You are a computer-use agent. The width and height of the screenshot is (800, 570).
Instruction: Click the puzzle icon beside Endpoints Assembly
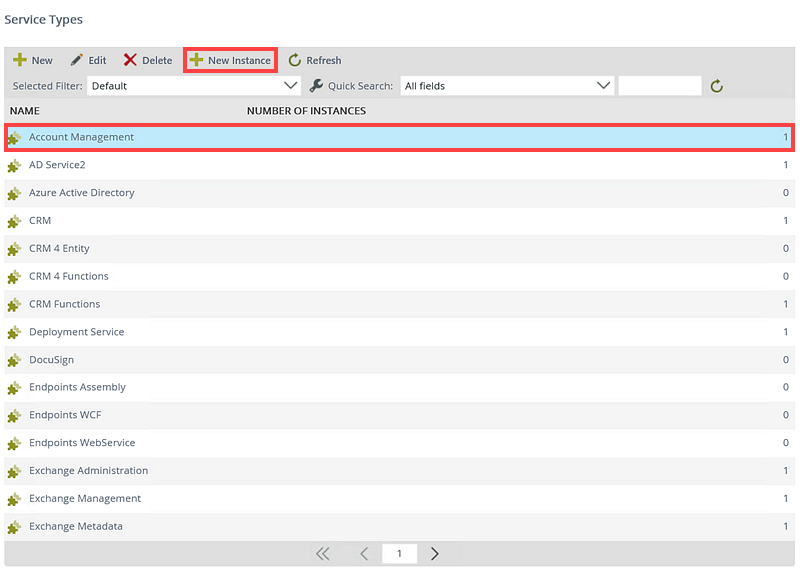tap(14, 388)
